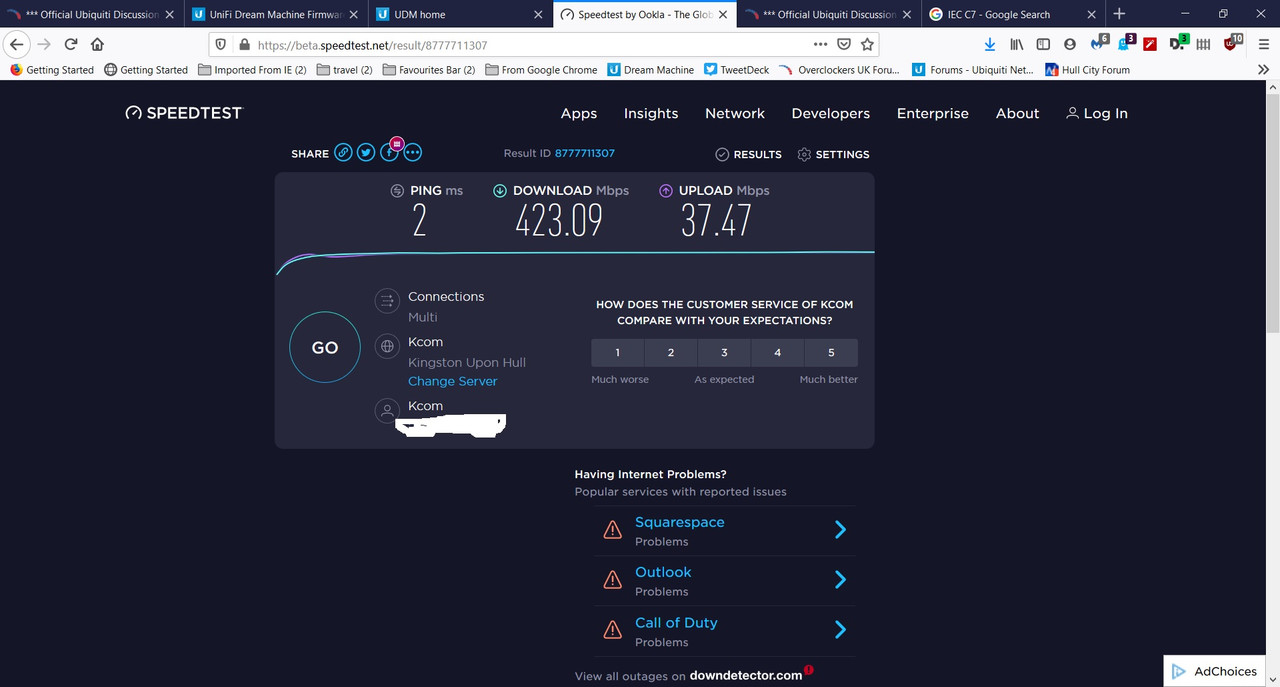Open TweetDeck bookmark
The height and width of the screenshot is (687, 1280).
(736, 70)
